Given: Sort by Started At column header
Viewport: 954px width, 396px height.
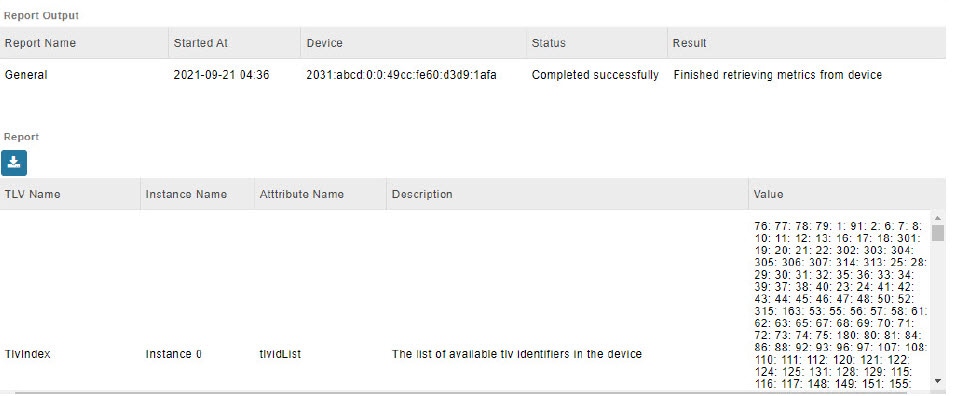Looking at the screenshot, I should point(201,43).
